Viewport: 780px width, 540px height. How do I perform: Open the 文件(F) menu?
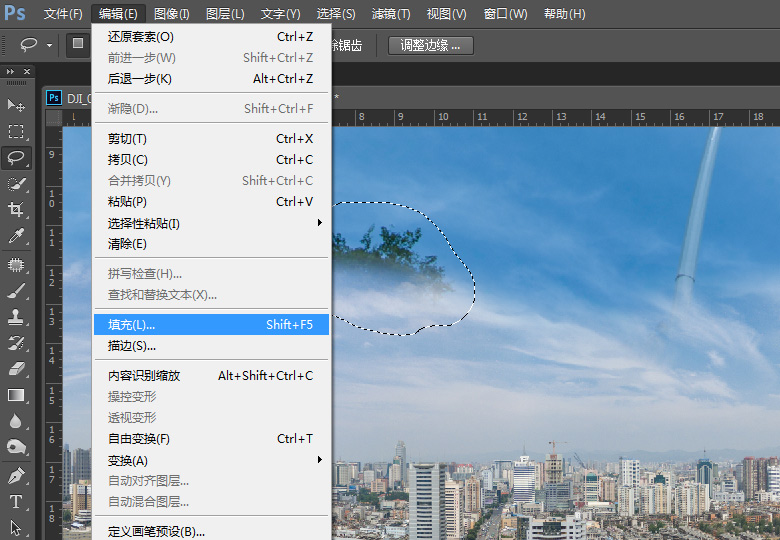pos(63,14)
